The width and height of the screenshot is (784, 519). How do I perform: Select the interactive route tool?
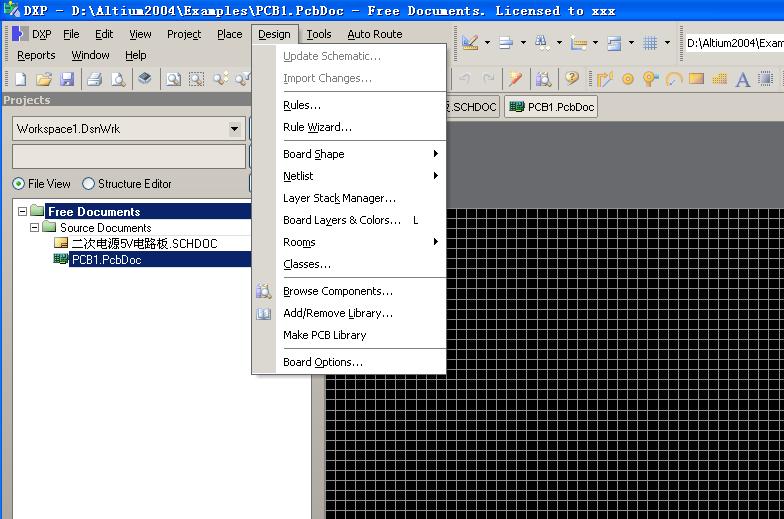(x=604, y=79)
